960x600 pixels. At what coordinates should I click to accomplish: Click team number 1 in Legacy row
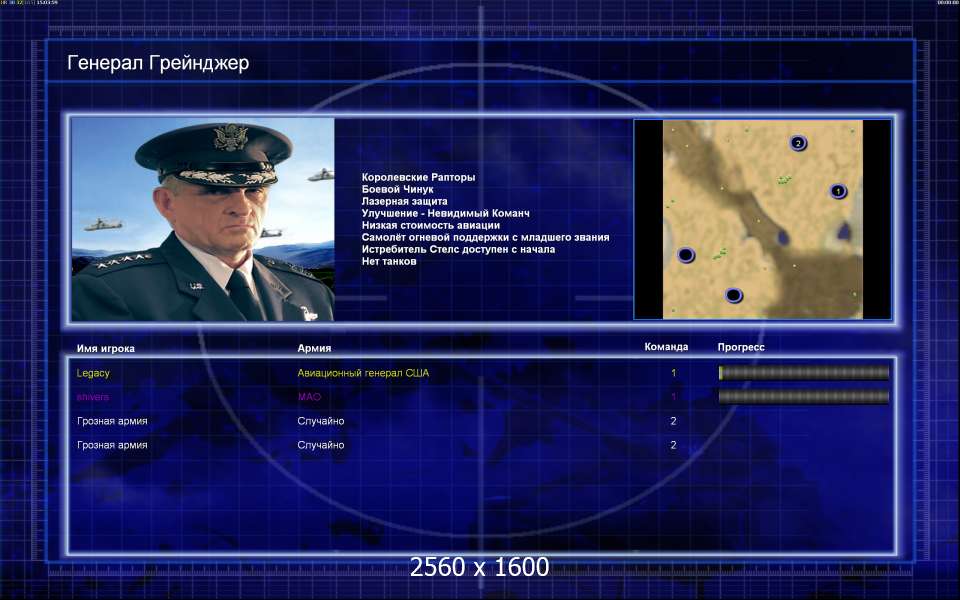(x=673, y=373)
